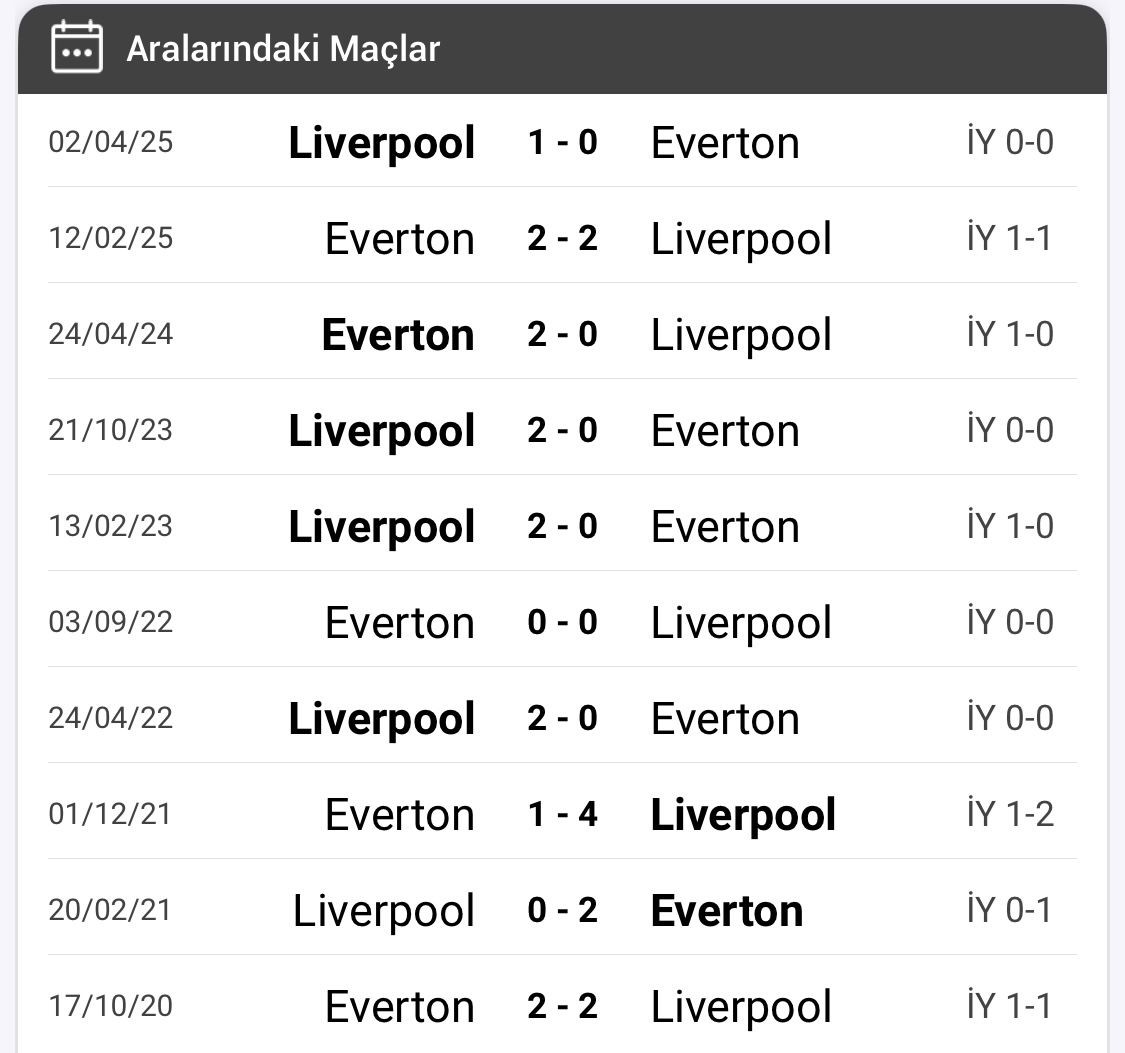
Task: Open the 03/09/22 goalless draw match
Action: tap(562, 622)
